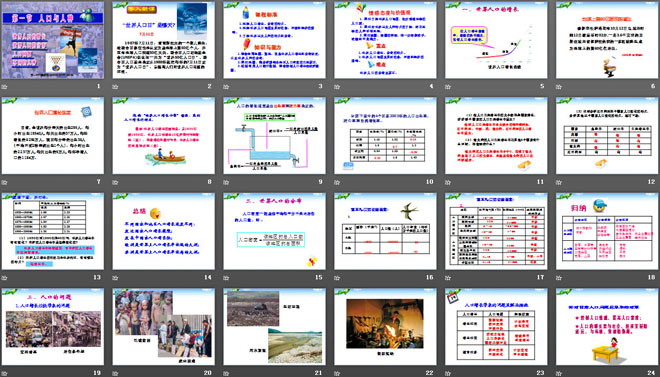
Task: Click the animation star icon below slide 23
Action: (x=448, y=373)
